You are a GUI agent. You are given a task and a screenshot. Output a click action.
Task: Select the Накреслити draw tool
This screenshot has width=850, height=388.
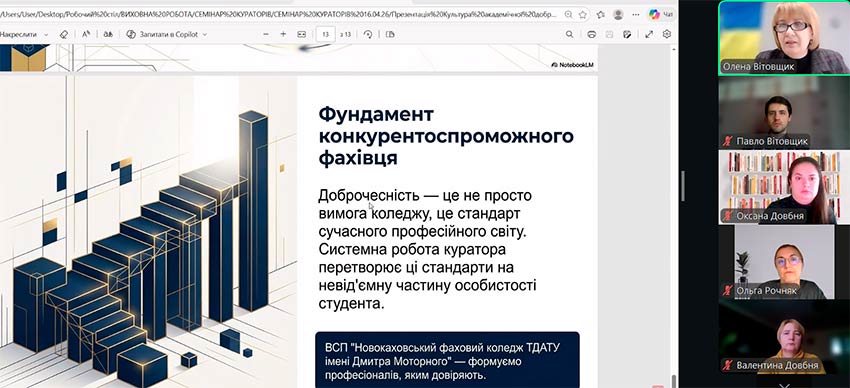click(x=18, y=34)
